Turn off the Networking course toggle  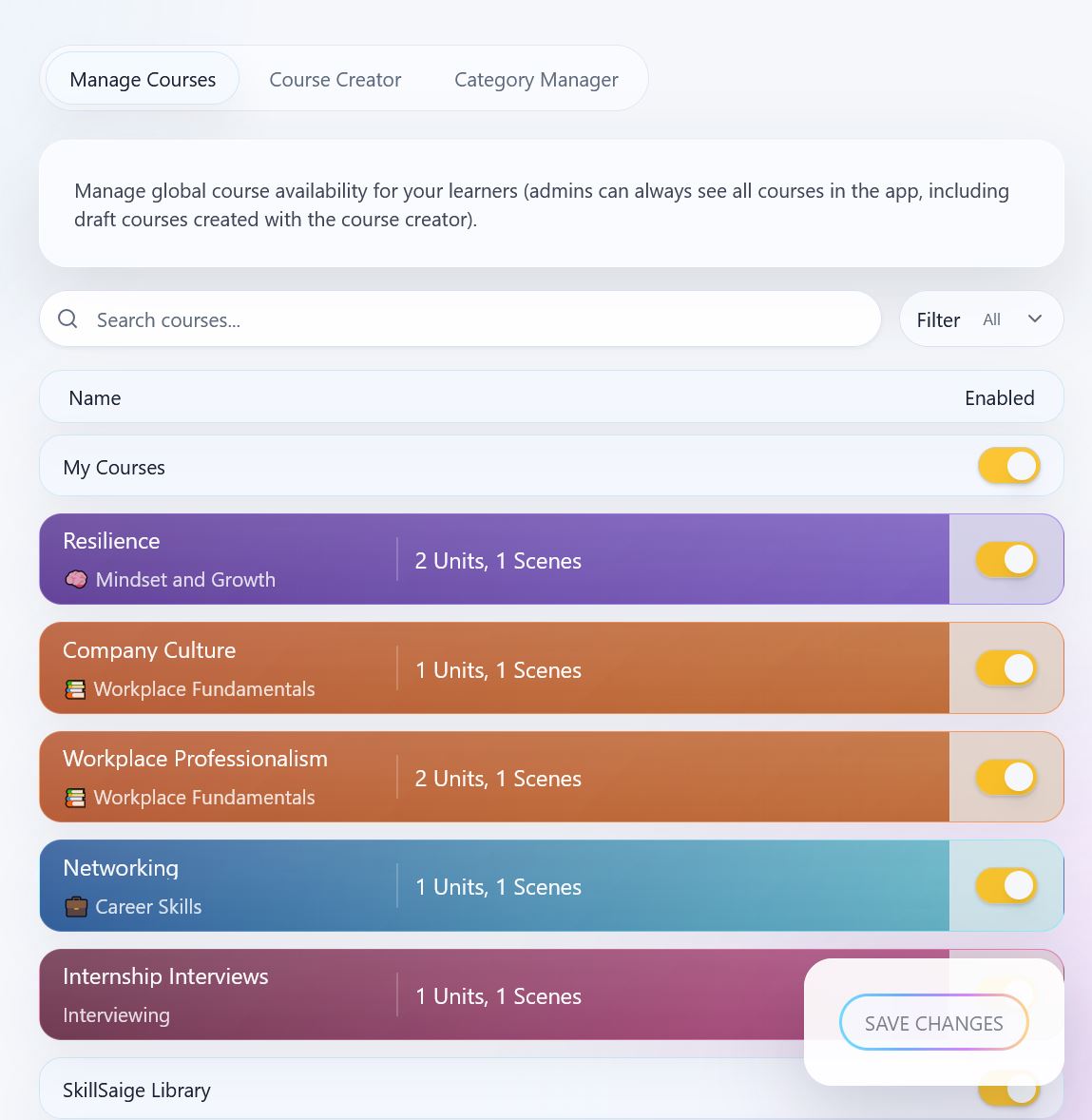click(1006, 885)
